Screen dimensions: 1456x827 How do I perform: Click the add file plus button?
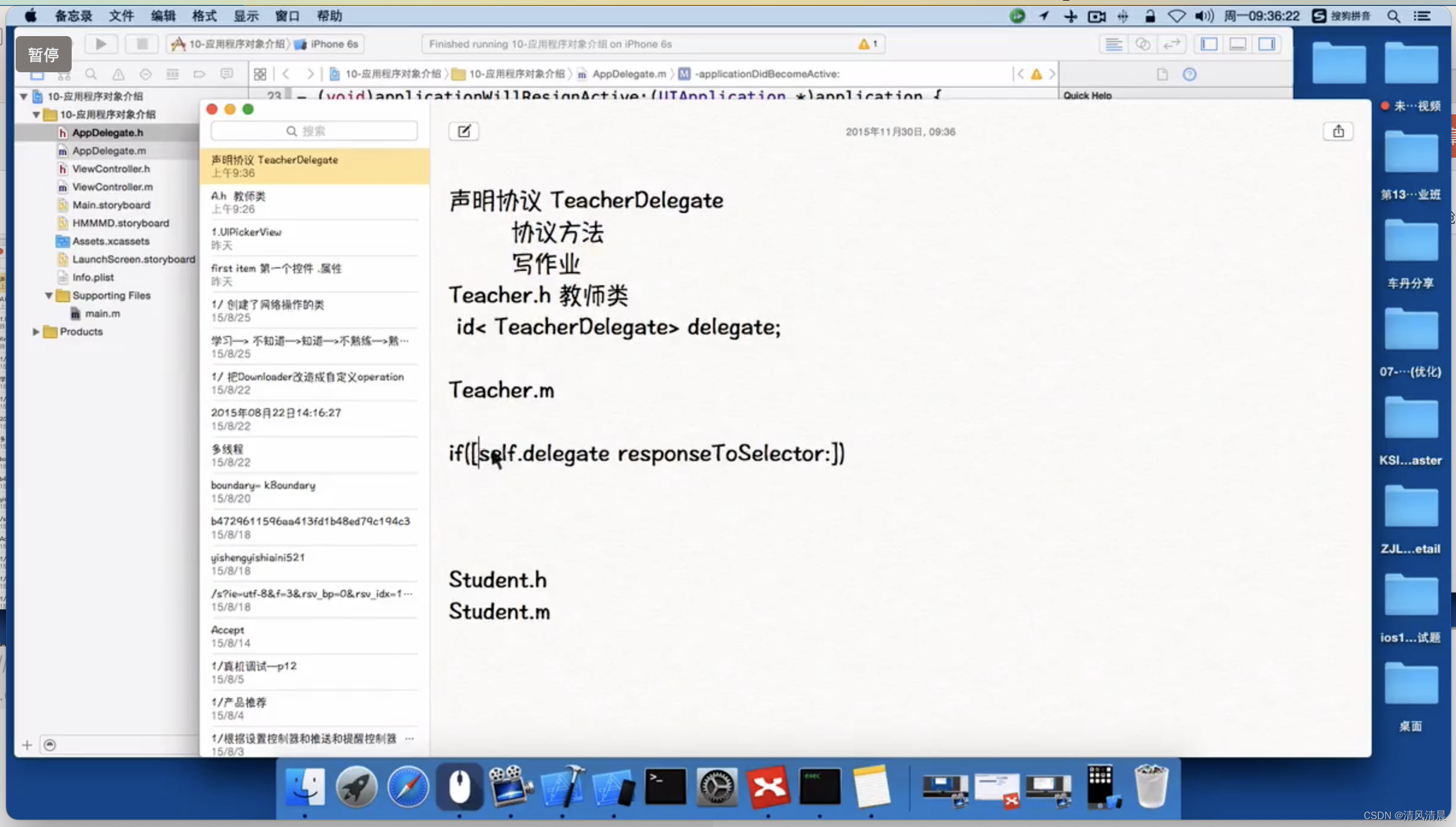click(27, 745)
